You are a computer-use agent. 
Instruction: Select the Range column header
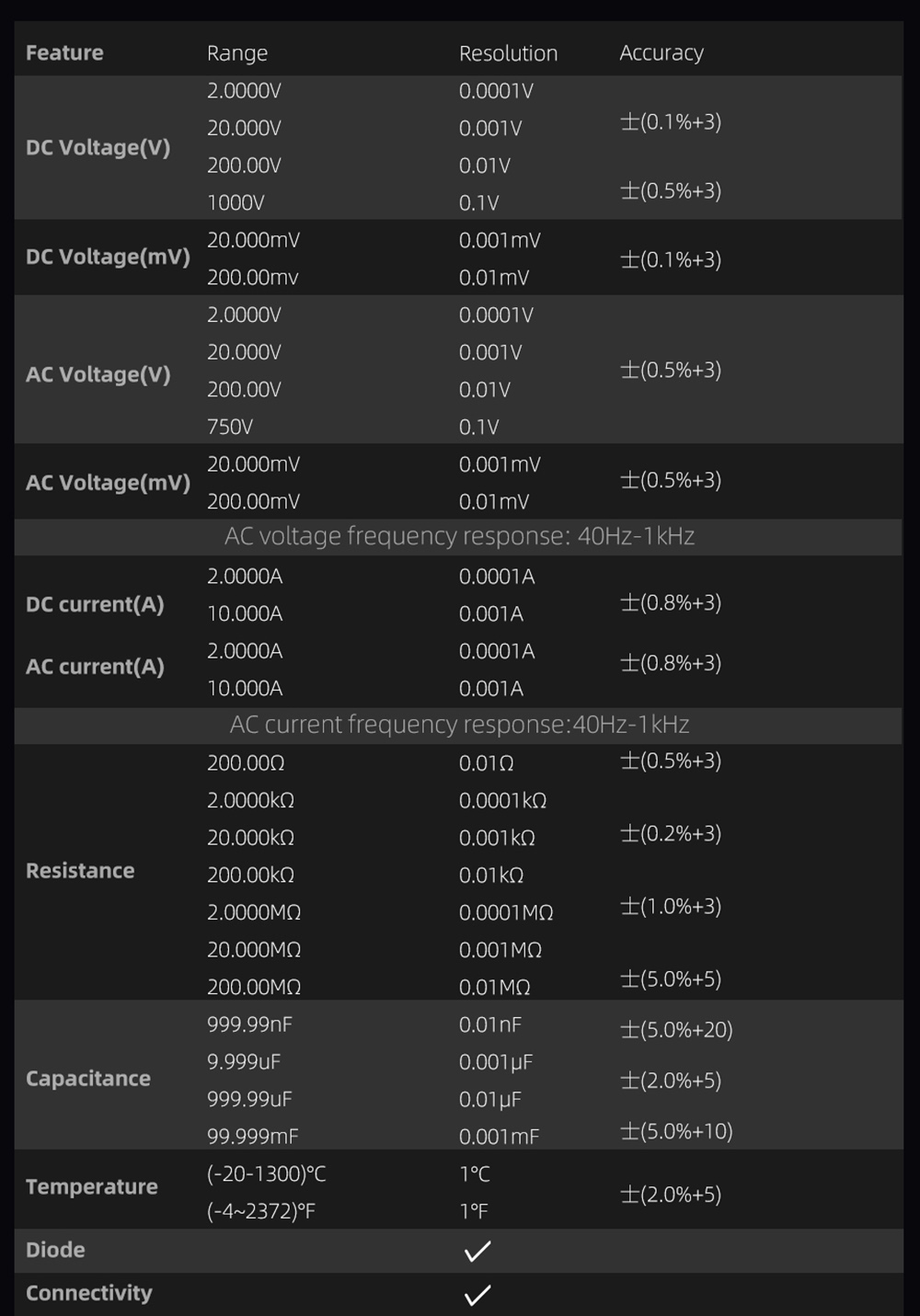[x=237, y=53]
